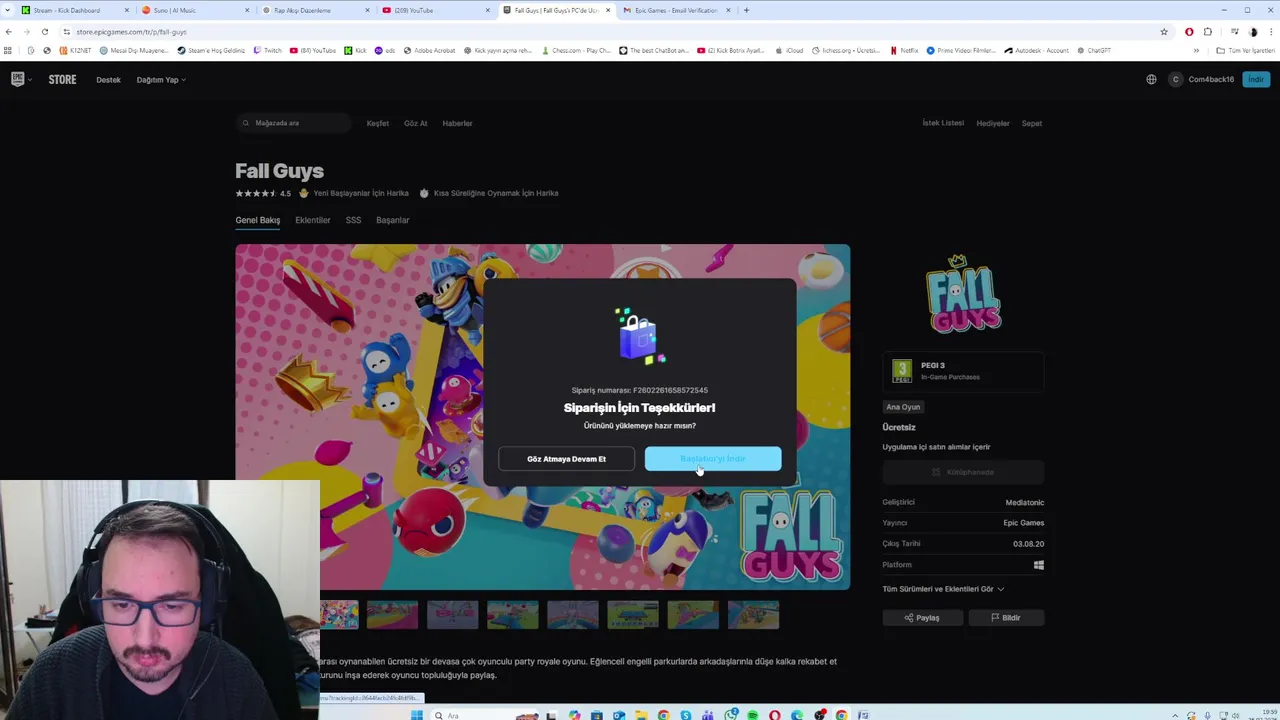This screenshot has width=1280, height=720.
Task: Click the Epic Games publisher link
Action: pyautogui.click(x=1024, y=523)
